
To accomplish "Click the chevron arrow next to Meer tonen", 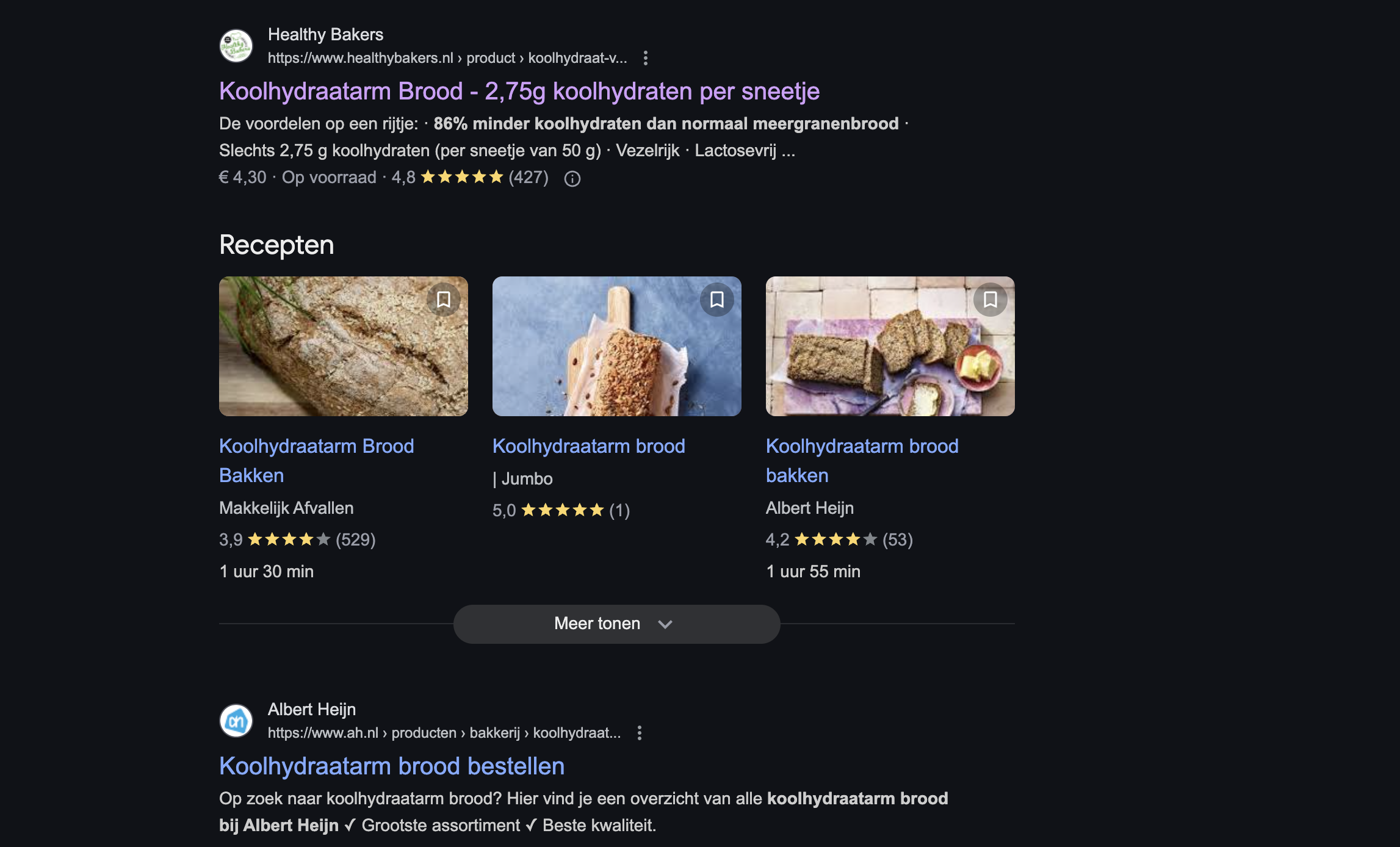I will 665,624.
